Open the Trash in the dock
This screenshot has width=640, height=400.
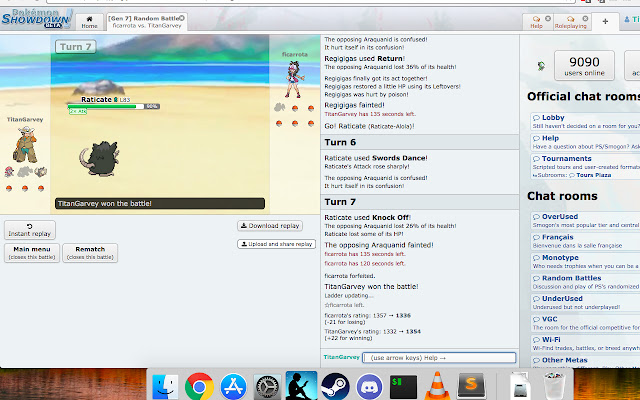[555, 386]
